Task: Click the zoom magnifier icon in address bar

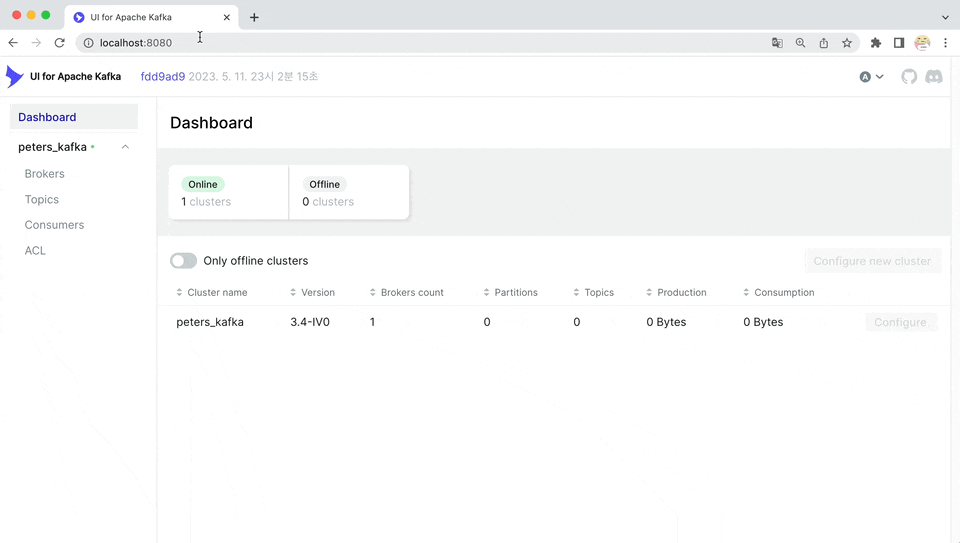Action: point(800,43)
